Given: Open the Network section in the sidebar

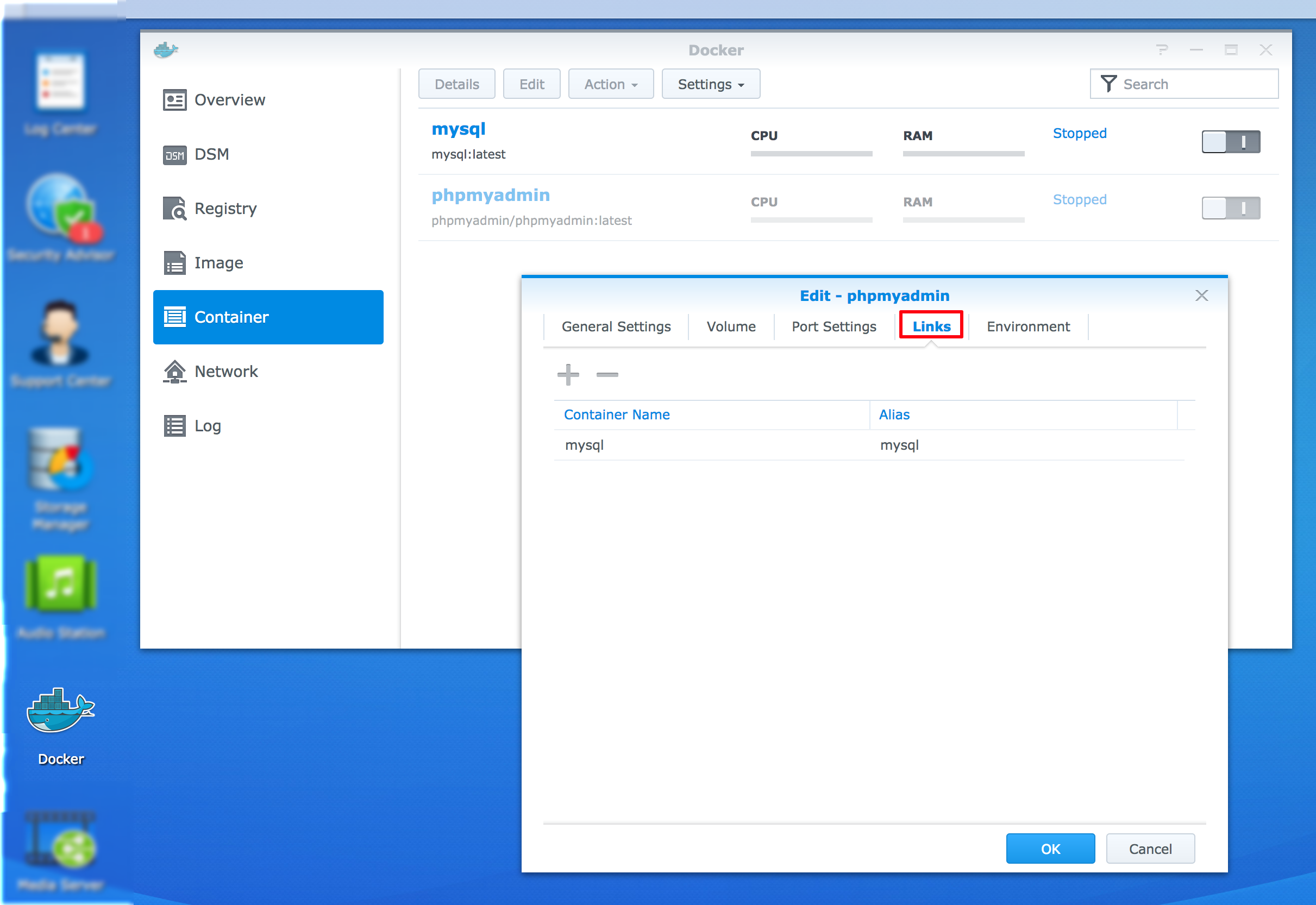Looking at the screenshot, I should click(x=268, y=372).
